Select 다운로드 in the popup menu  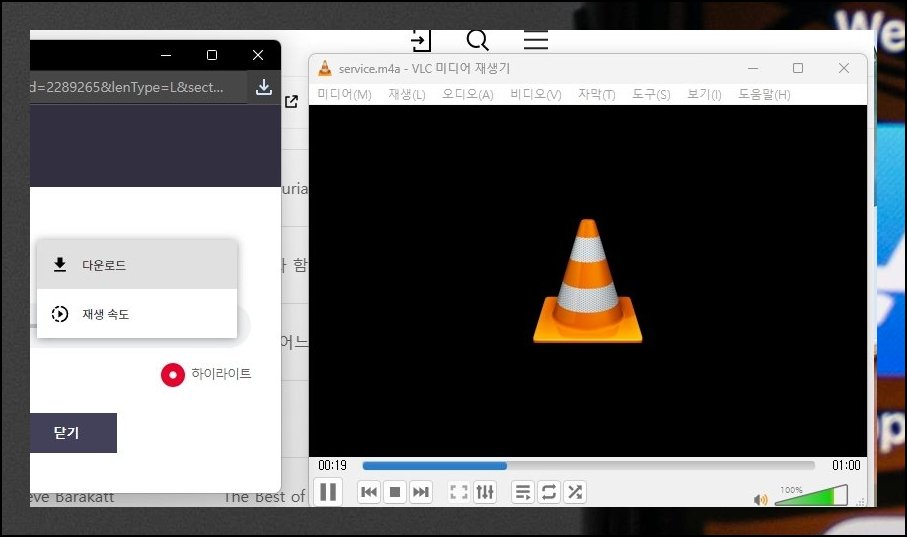pyautogui.click(x=137, y=265)
